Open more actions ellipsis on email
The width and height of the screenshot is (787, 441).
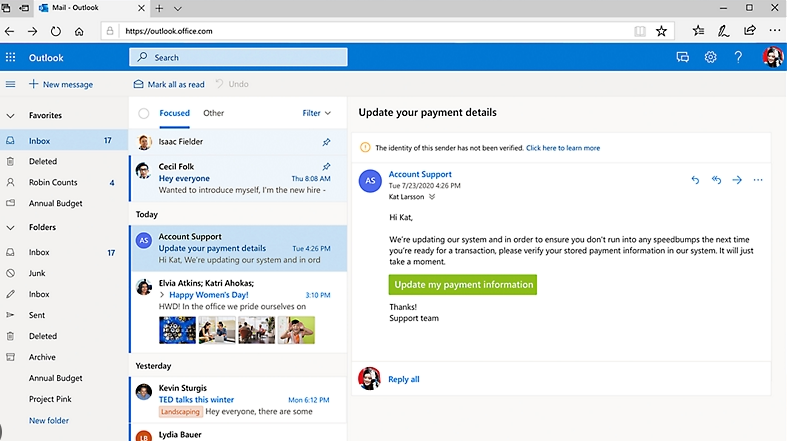tap(758, 180)
